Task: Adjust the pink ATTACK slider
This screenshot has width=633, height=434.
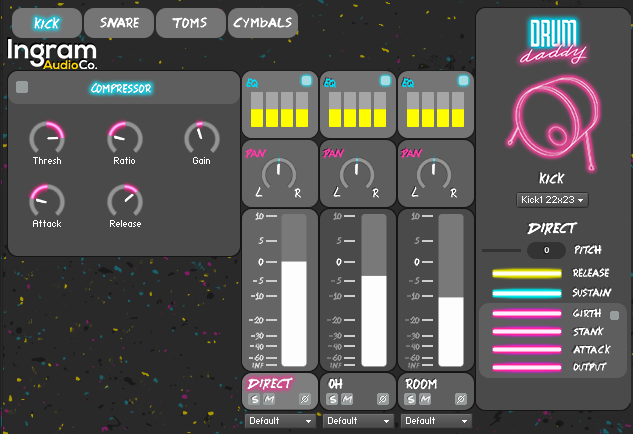Action: click(527, 350)
